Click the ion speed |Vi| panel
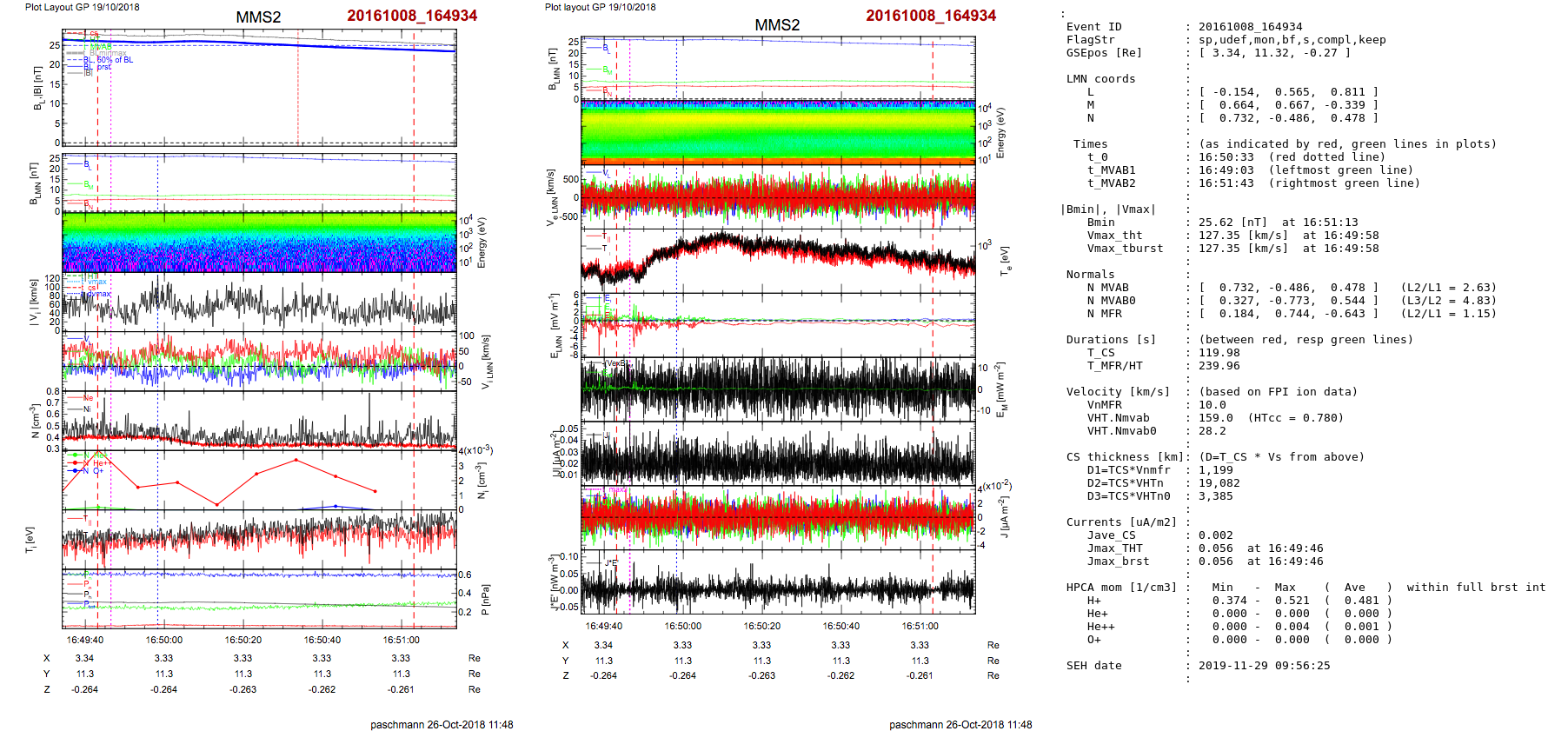1568x731 pixels. (x=259, y=303)
